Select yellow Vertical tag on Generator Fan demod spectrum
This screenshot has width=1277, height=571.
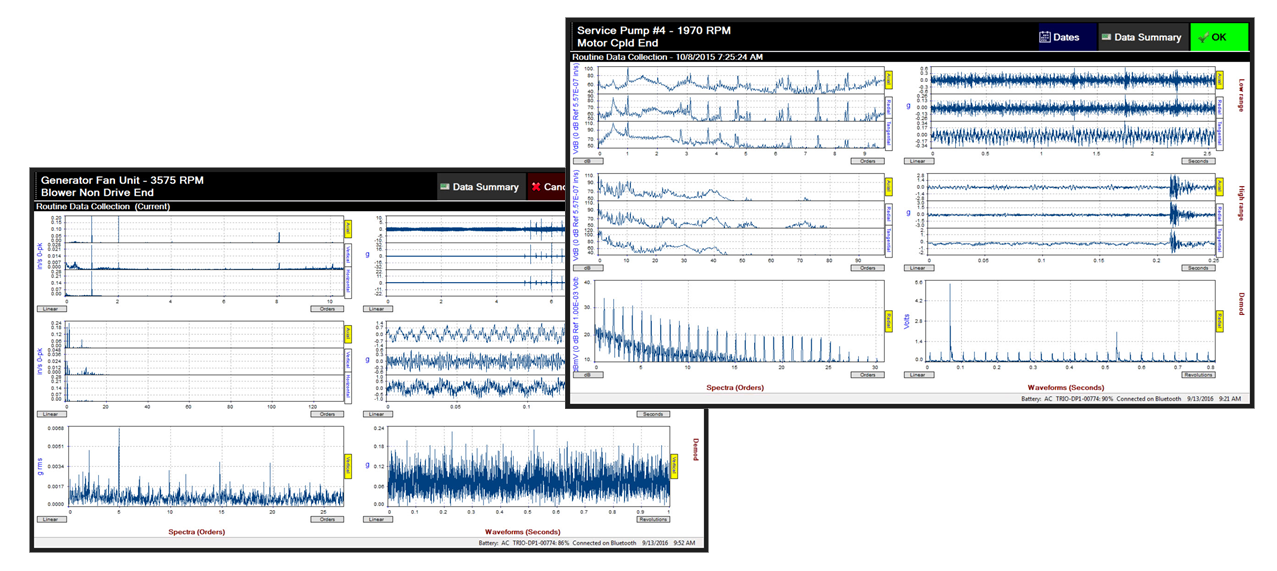(347, 465)
